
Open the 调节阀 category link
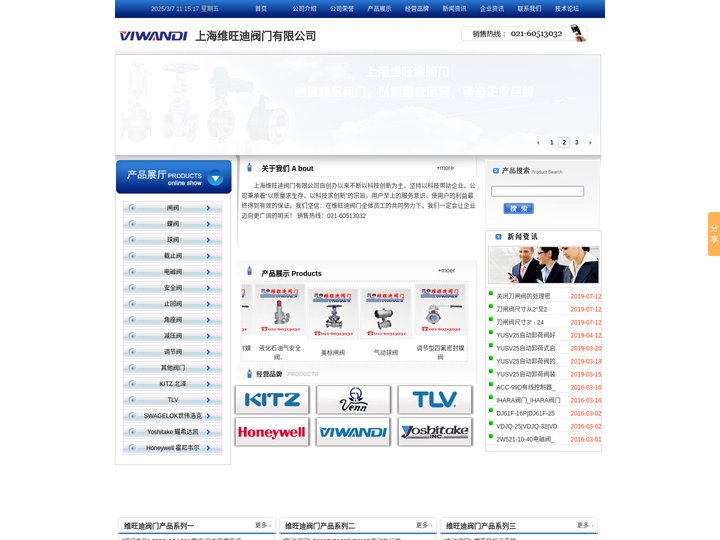point(173,352)
